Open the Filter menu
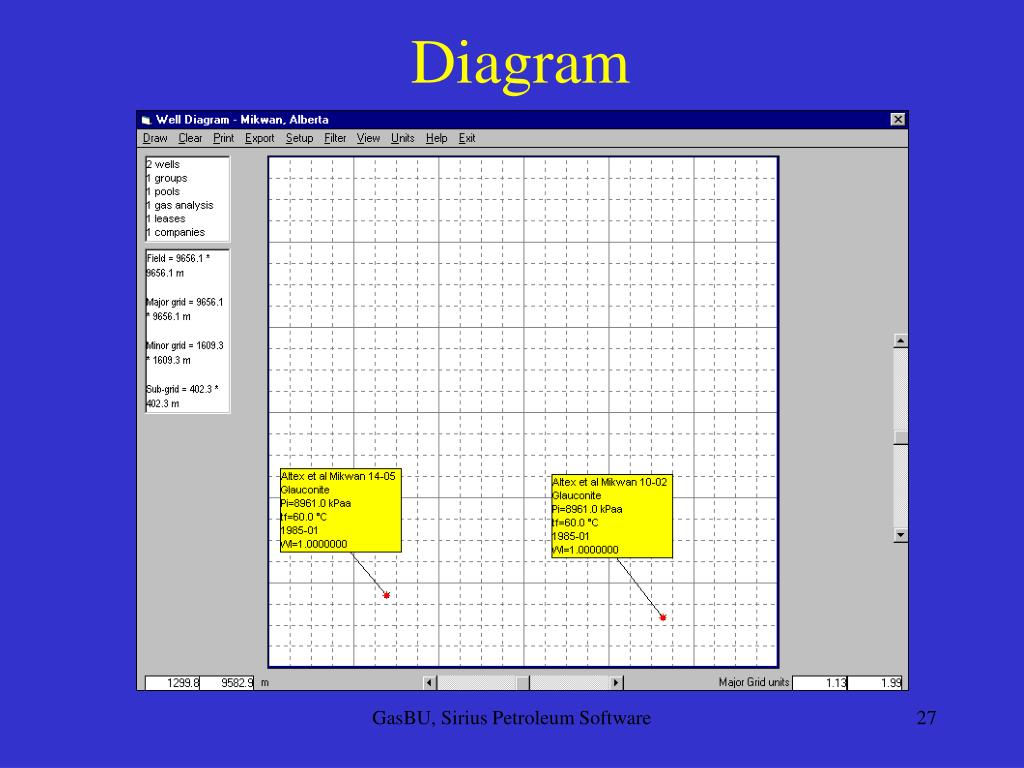The width and height of the screenshot is (1024, 768). 335,138
